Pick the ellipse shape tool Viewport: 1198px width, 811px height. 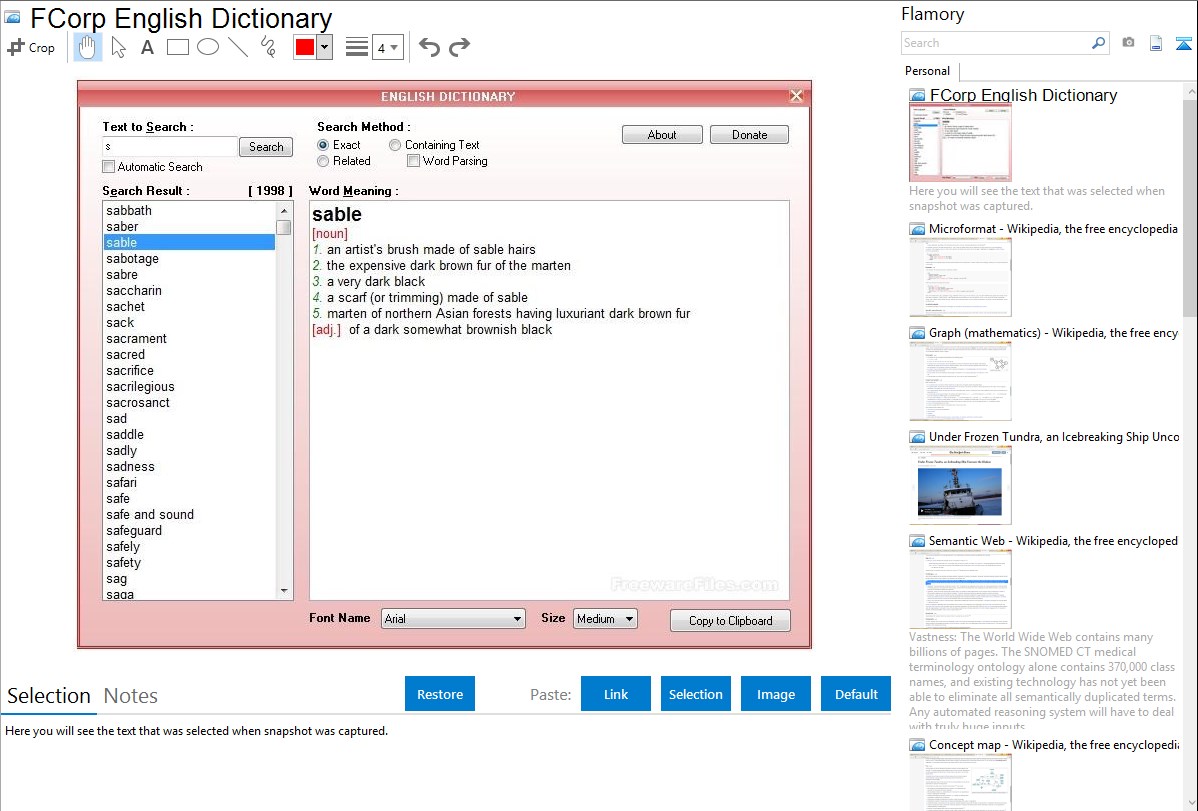tap(208, 47)
